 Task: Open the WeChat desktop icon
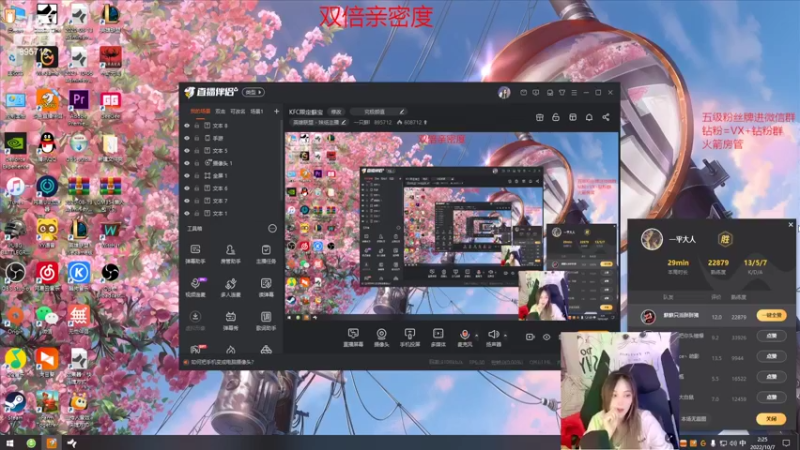[x=46, y=321]
